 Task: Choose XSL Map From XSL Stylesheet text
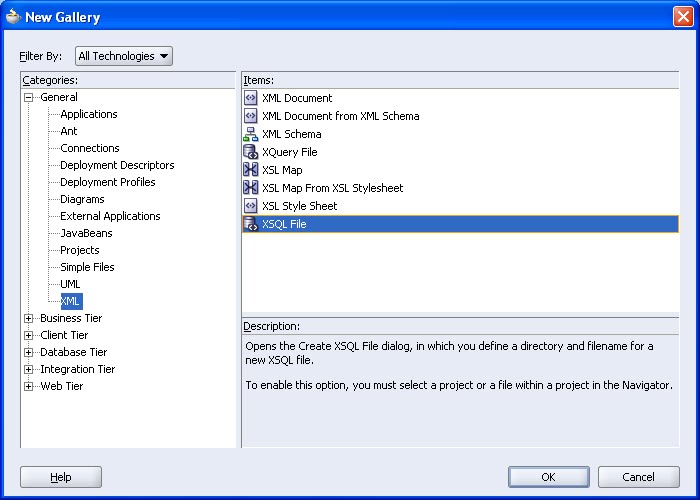click(x=333, y=188)
